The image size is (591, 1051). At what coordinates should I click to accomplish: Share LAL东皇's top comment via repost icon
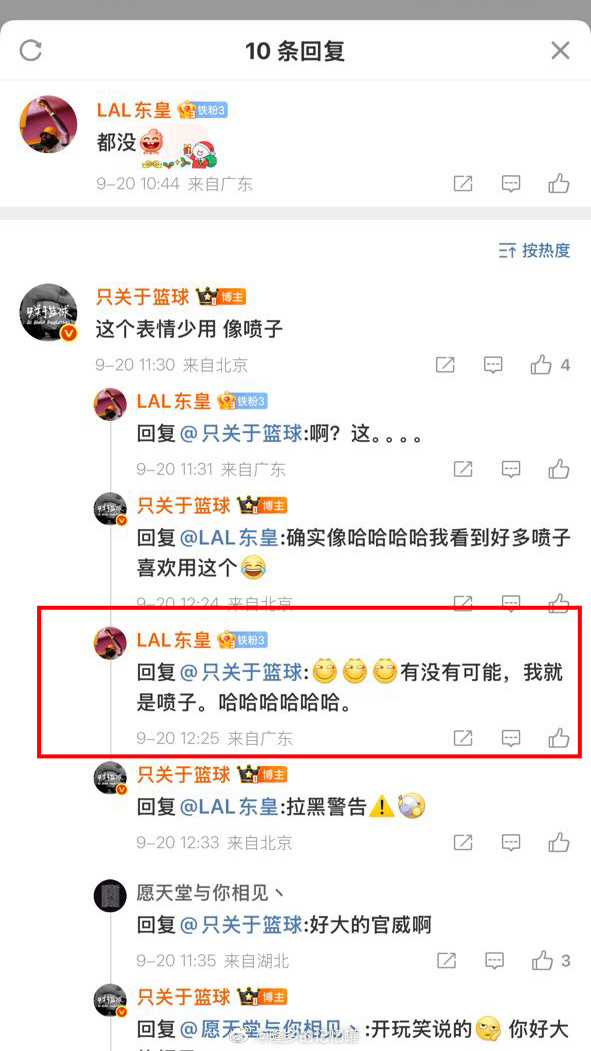point(463,183)
